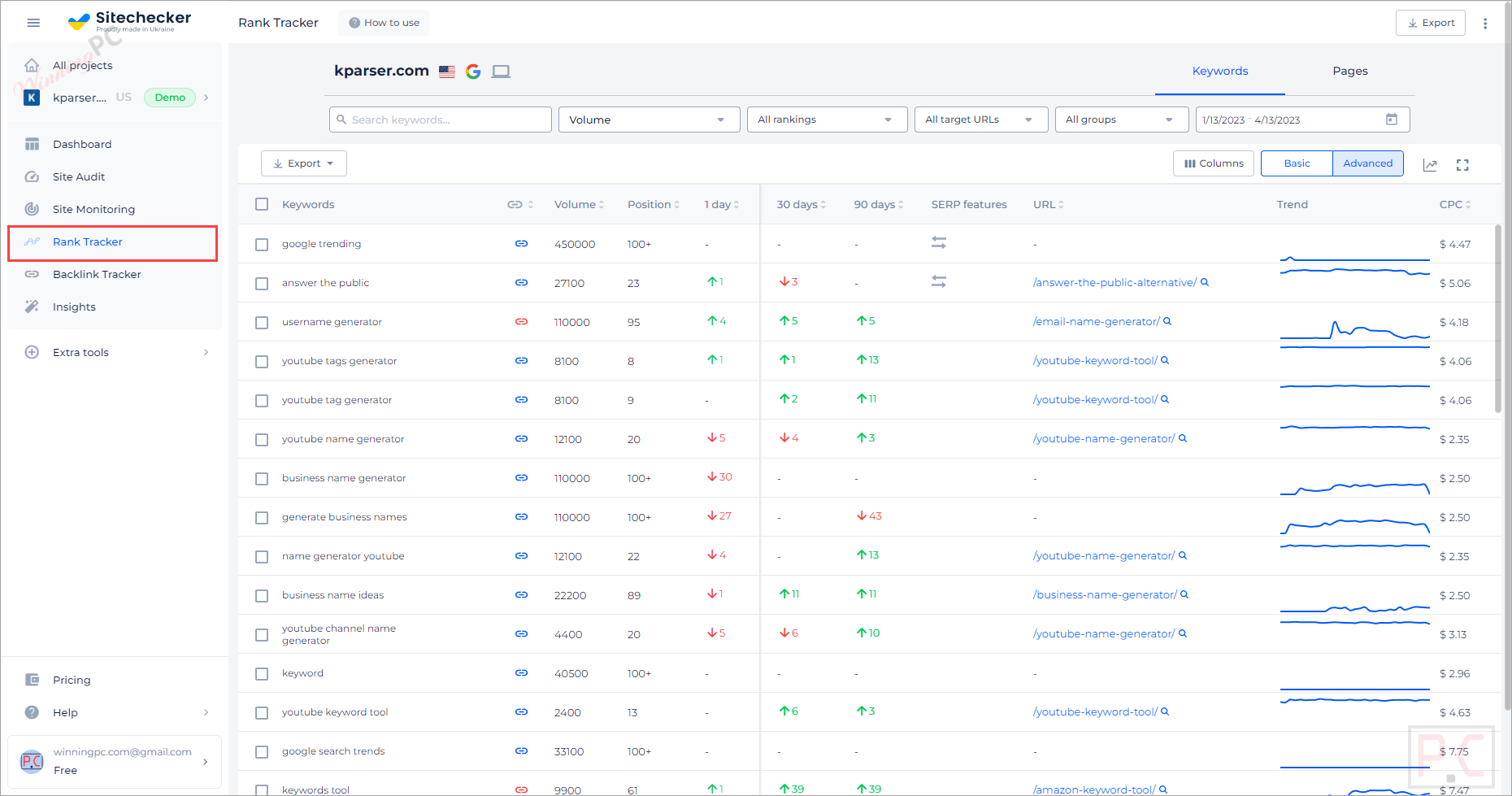Expand the Extra tools chevron
The height and width of the screenshot is (796, 1512).
(206, 352)
